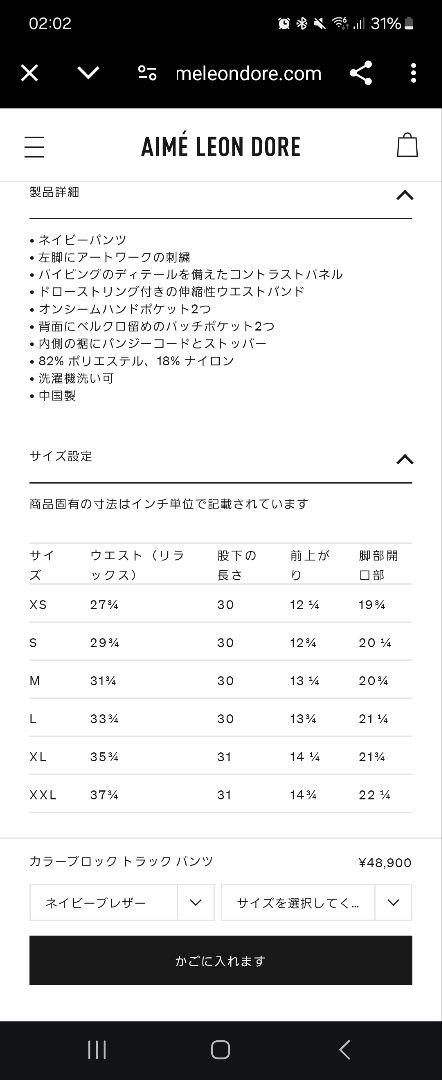Screen dimensions: 442x1080
Task: Tap the Android home button
Action: (x=220, y=1050)
